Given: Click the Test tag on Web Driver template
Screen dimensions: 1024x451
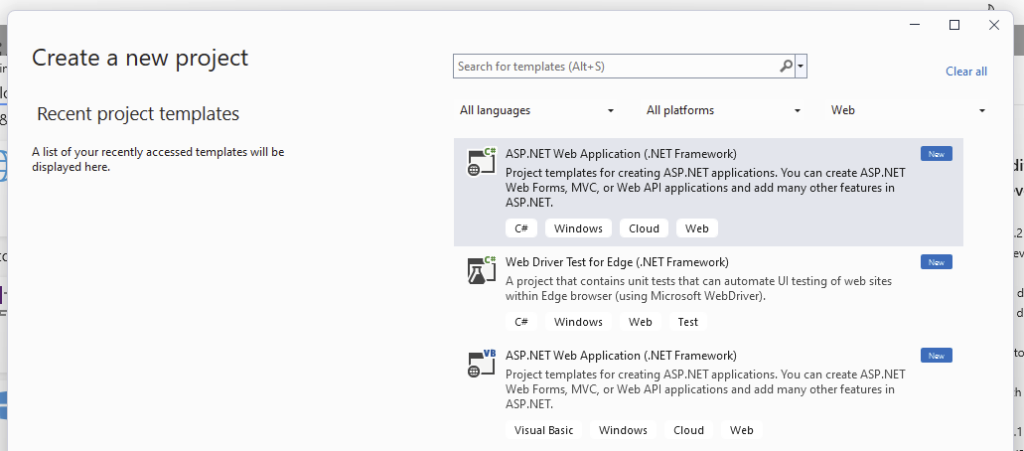Looking at the screenshot, I should (x=688, y=322).
